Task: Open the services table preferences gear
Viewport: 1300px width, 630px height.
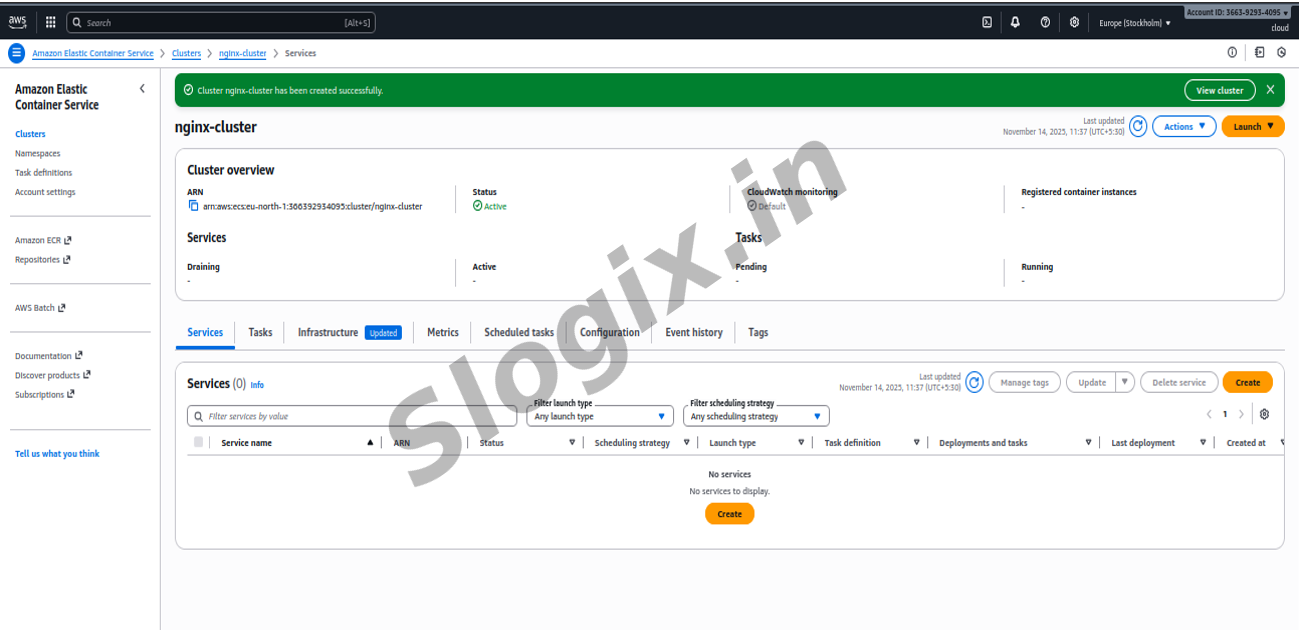Action: click(1264, 414)
